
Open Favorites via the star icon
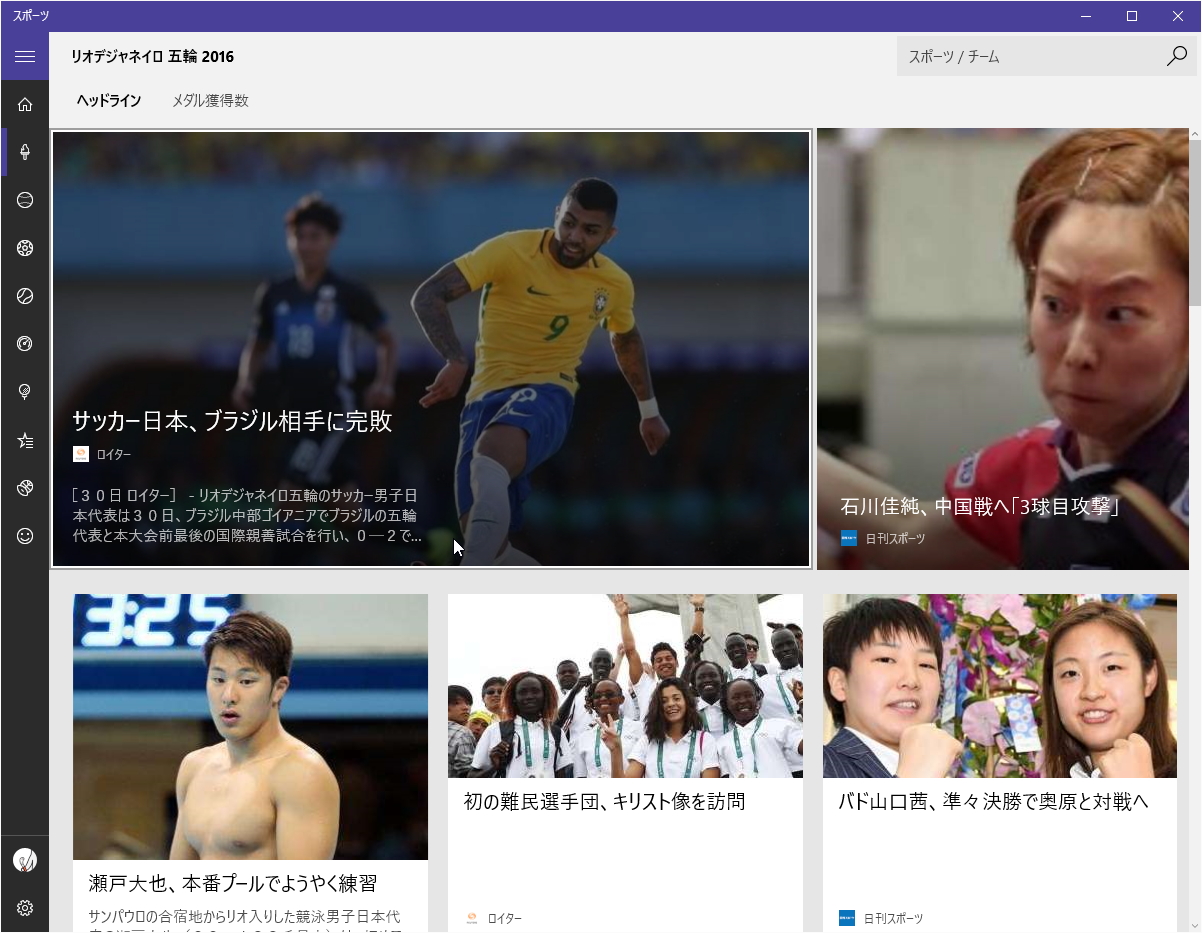click(25, 440)
